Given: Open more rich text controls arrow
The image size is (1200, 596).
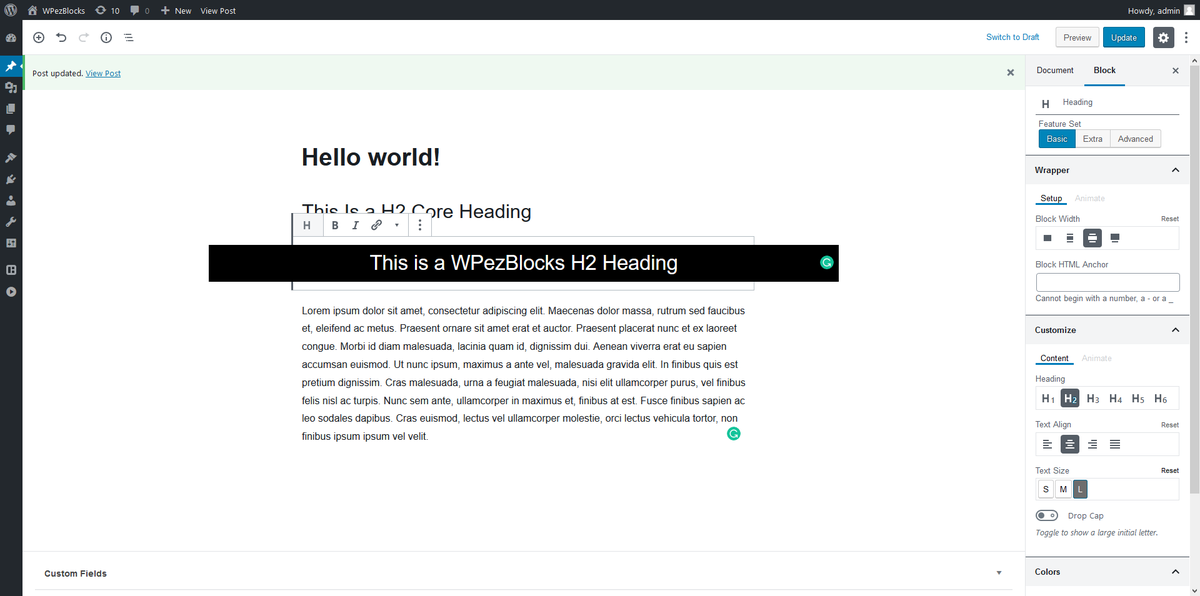Looking at the screenshot, I should tap(396, 225).
